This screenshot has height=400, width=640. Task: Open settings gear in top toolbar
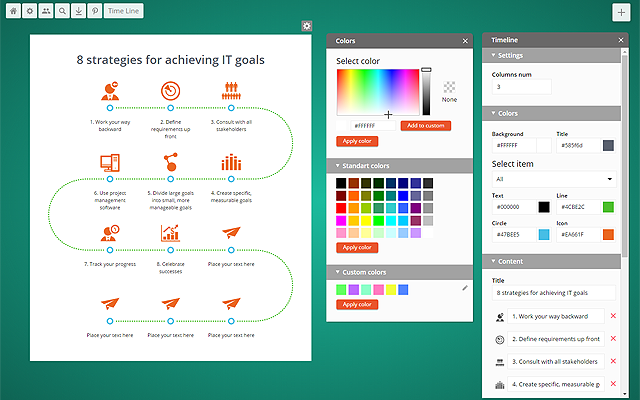29,11
